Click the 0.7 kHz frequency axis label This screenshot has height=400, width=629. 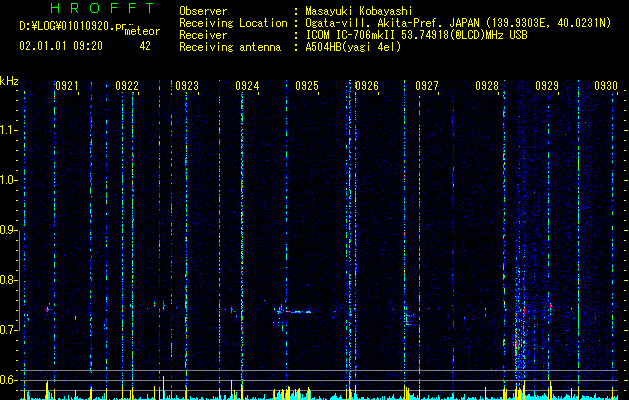9,330
